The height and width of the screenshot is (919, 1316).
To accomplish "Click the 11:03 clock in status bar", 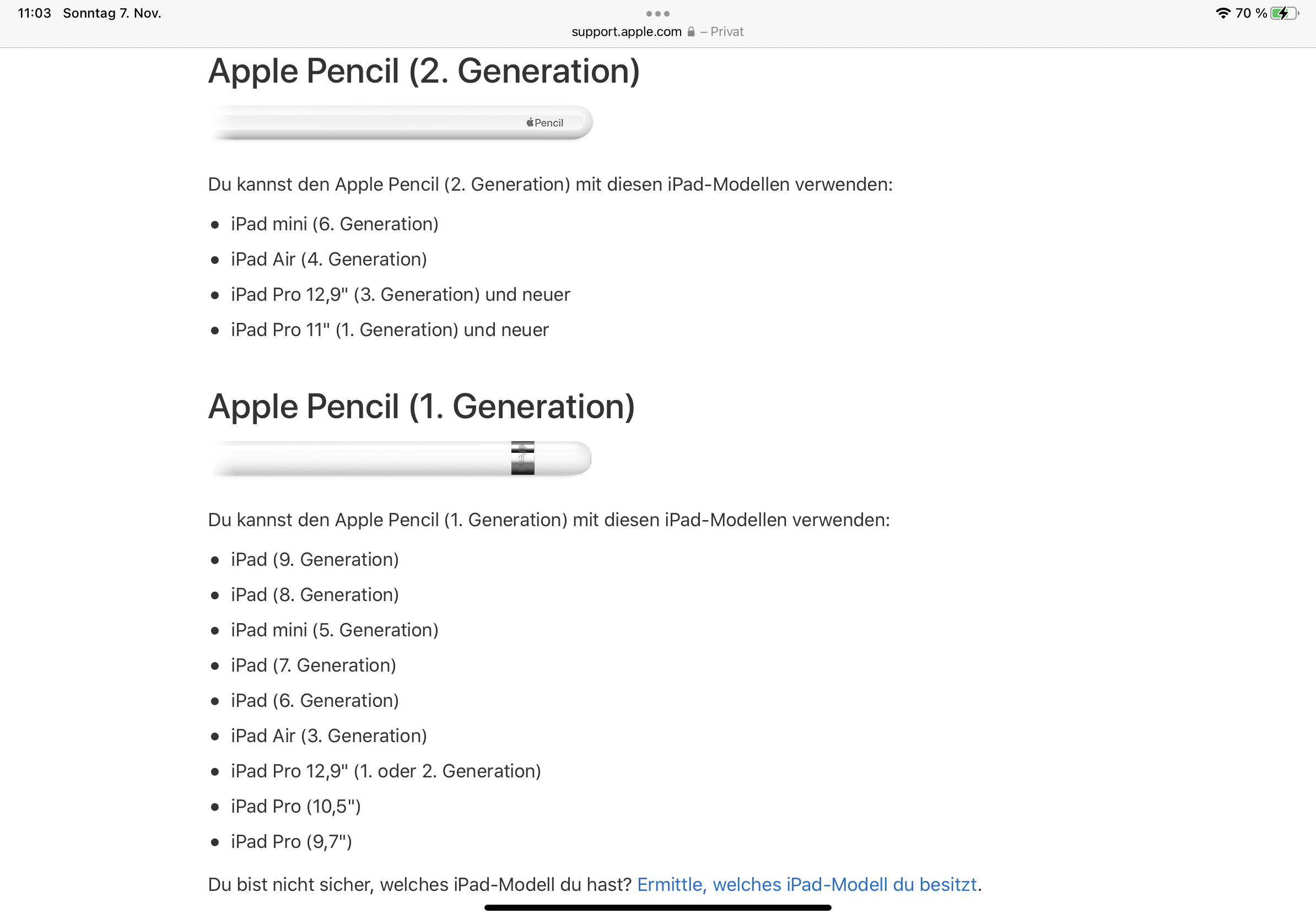I will [x=34, y=13].
